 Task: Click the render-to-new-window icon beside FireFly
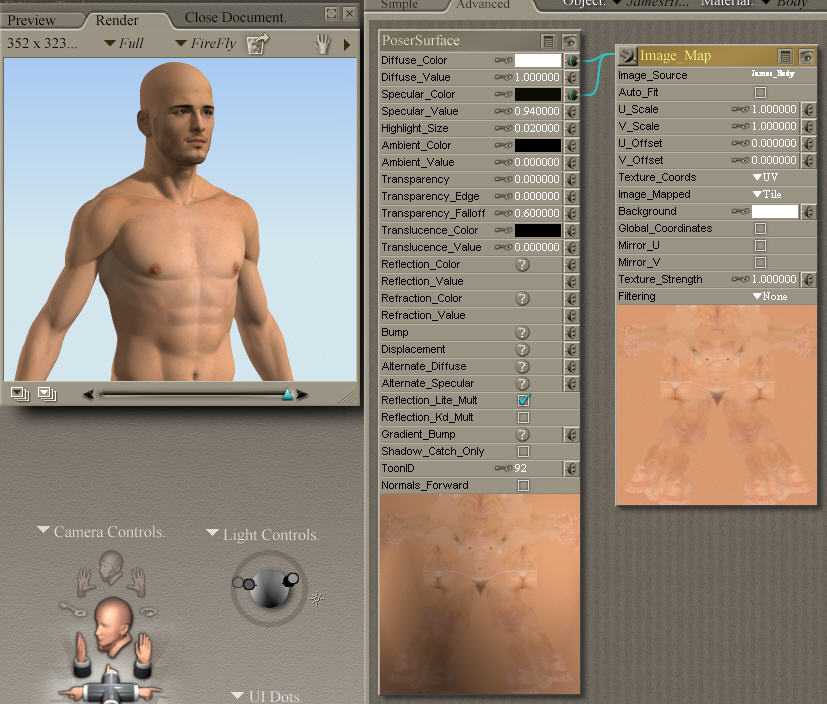click(258, 43)
